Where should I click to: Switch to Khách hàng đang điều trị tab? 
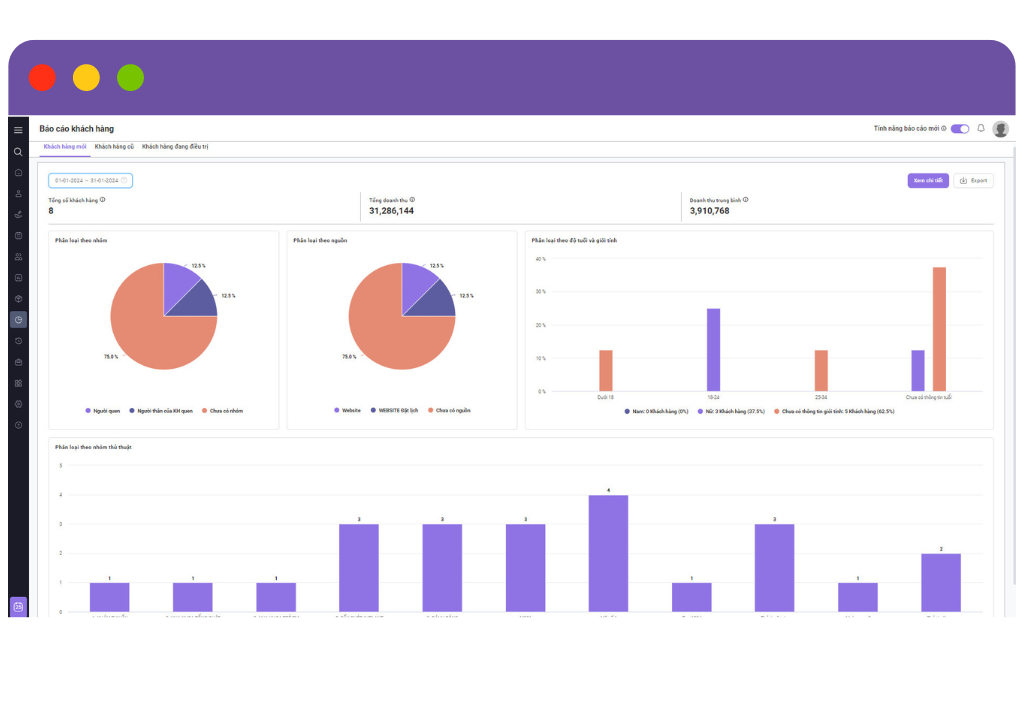click(175, 146)
